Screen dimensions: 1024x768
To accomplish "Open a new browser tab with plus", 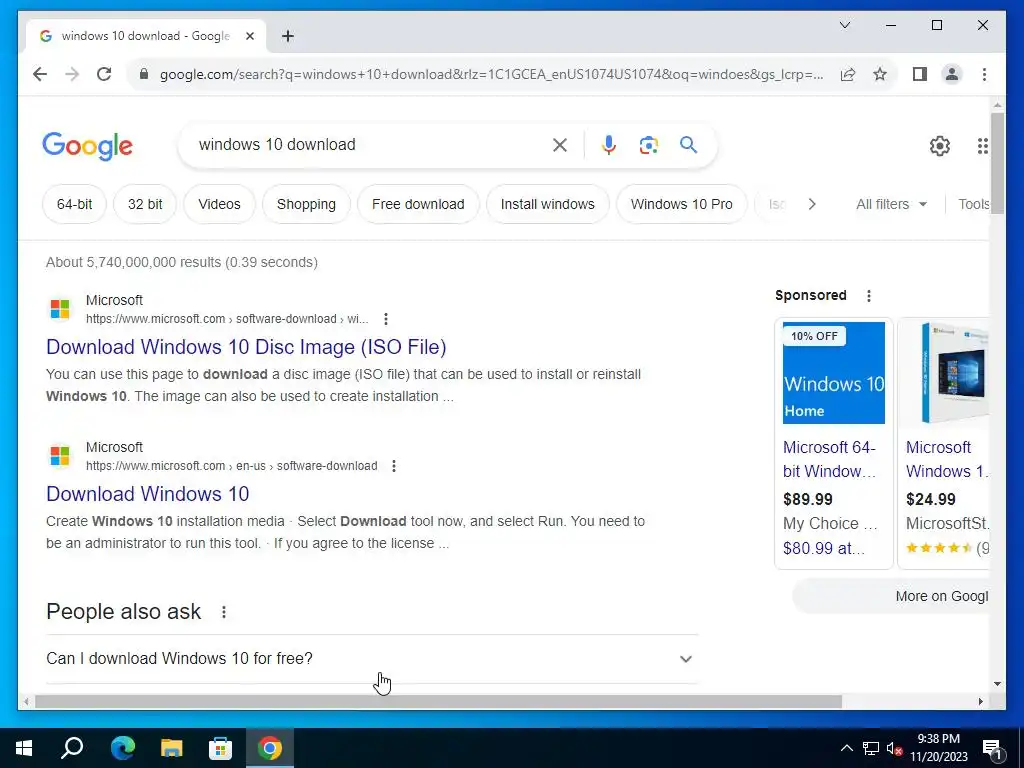I will (288, 36).
